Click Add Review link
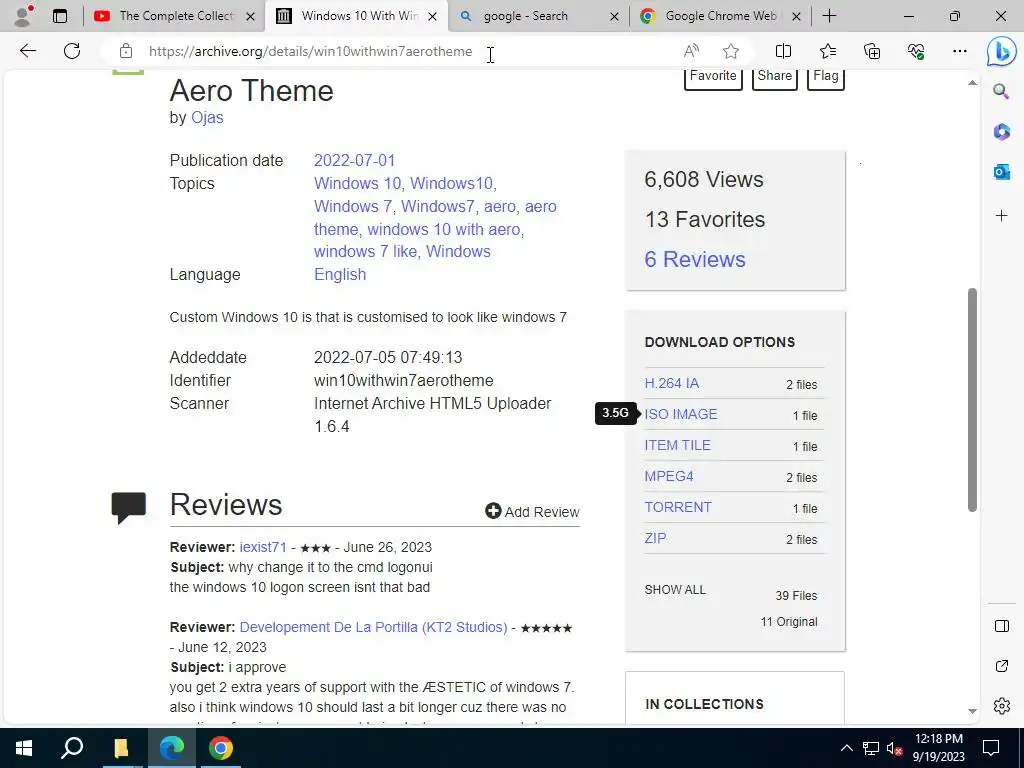This screenshot has width=1024, height=768. (x=532, y=512)
